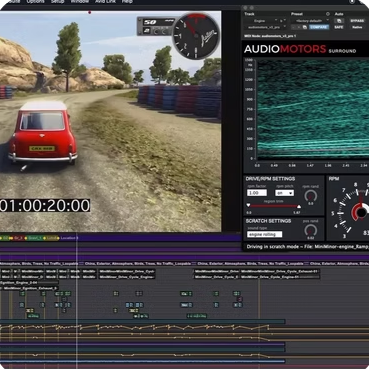The width and height of the screenshot is (369, 369).
Task: Select the MiniMinor_Drive_Cycle_Exhaust-01 clip
Action: [280, 271]
